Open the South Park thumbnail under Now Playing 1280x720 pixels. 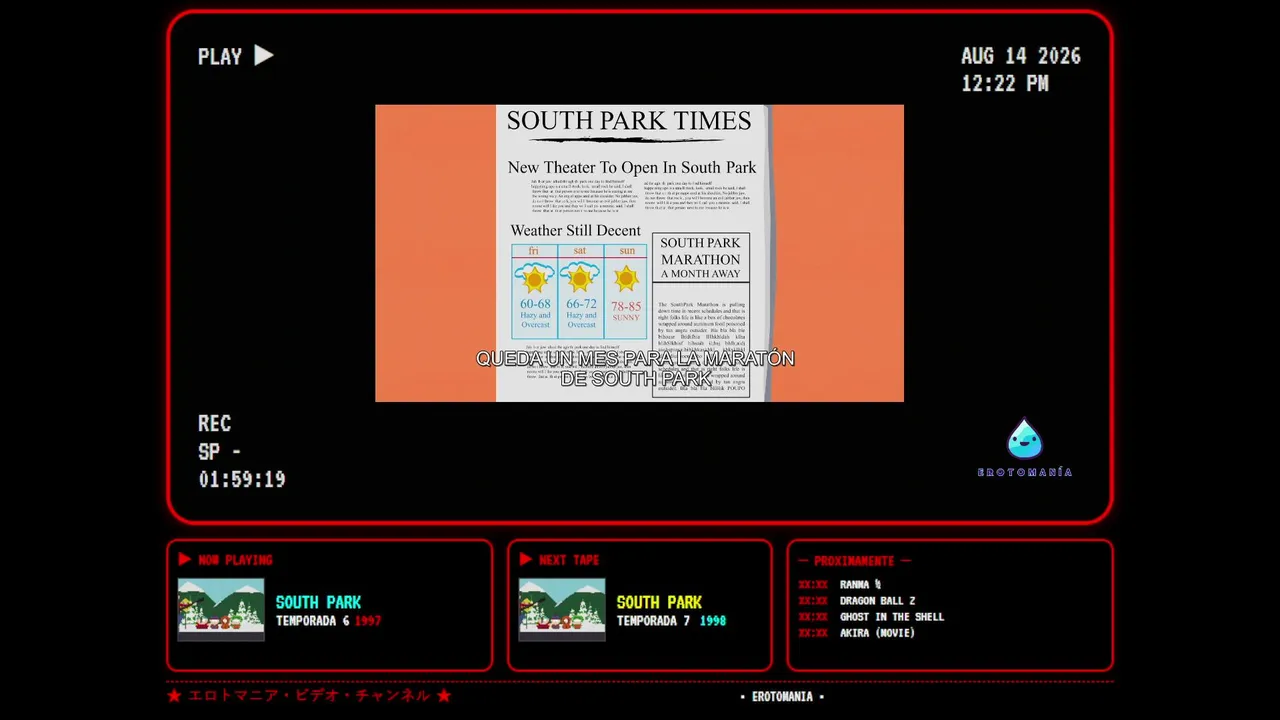[x=221, y=609]
